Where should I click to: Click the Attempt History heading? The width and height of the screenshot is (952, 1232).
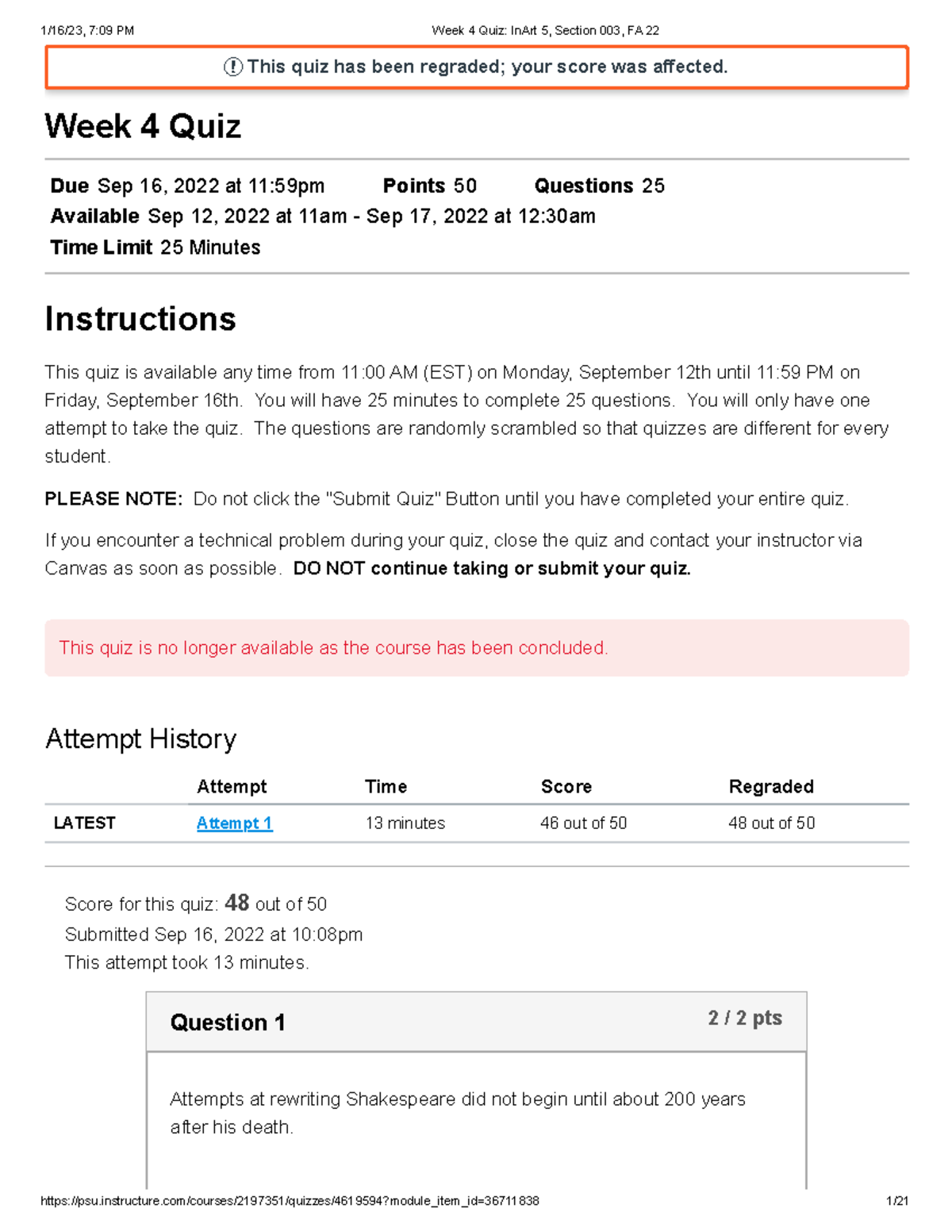point(140,739)
